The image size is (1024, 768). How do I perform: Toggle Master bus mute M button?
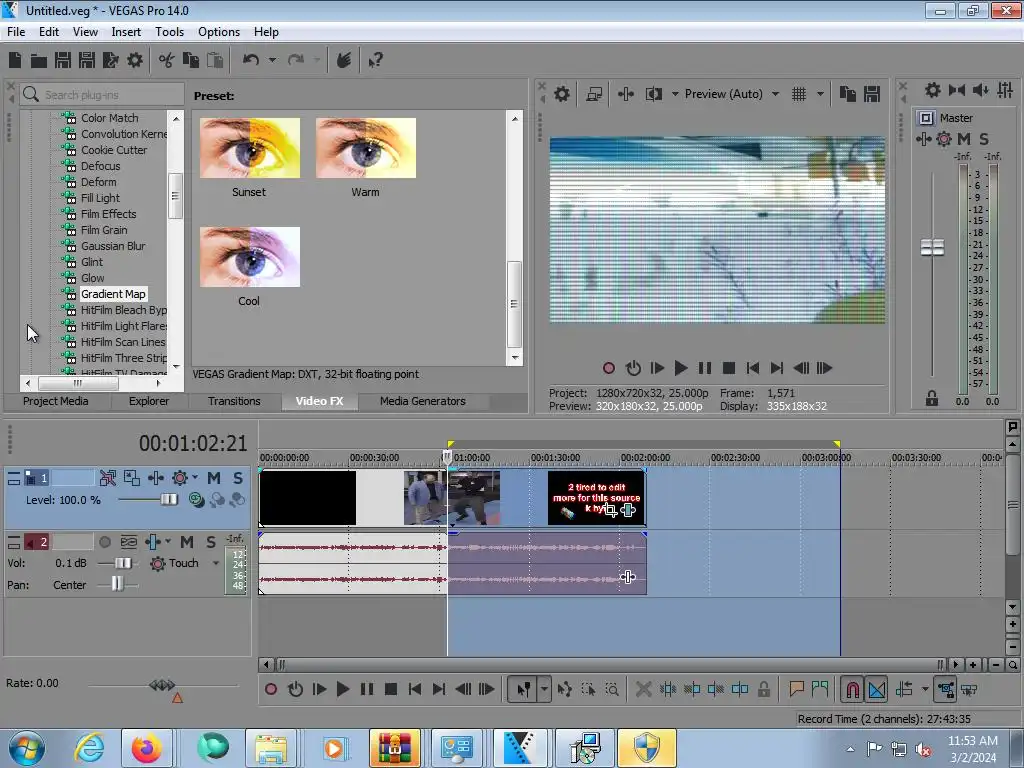click(963, 138)
